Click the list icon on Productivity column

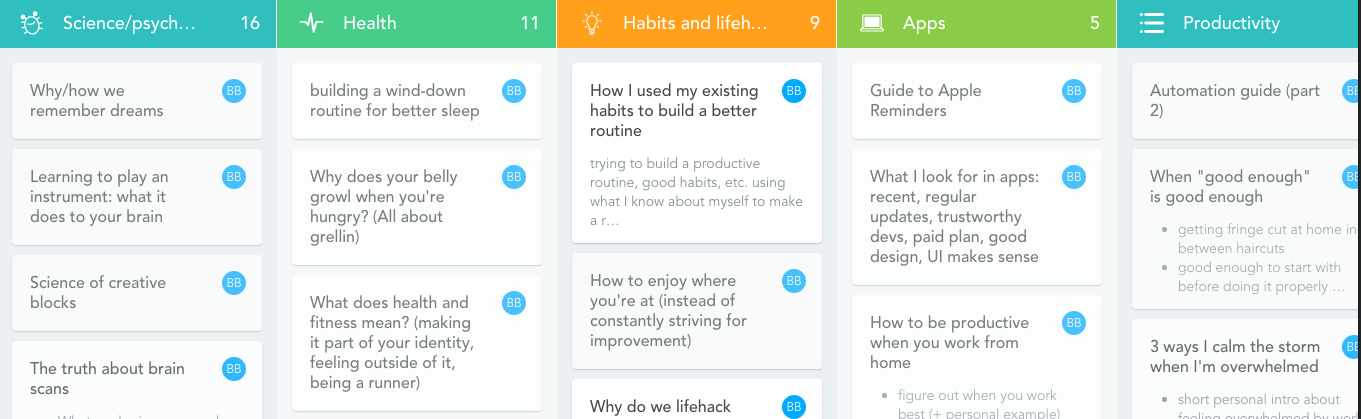[1152, 23]
